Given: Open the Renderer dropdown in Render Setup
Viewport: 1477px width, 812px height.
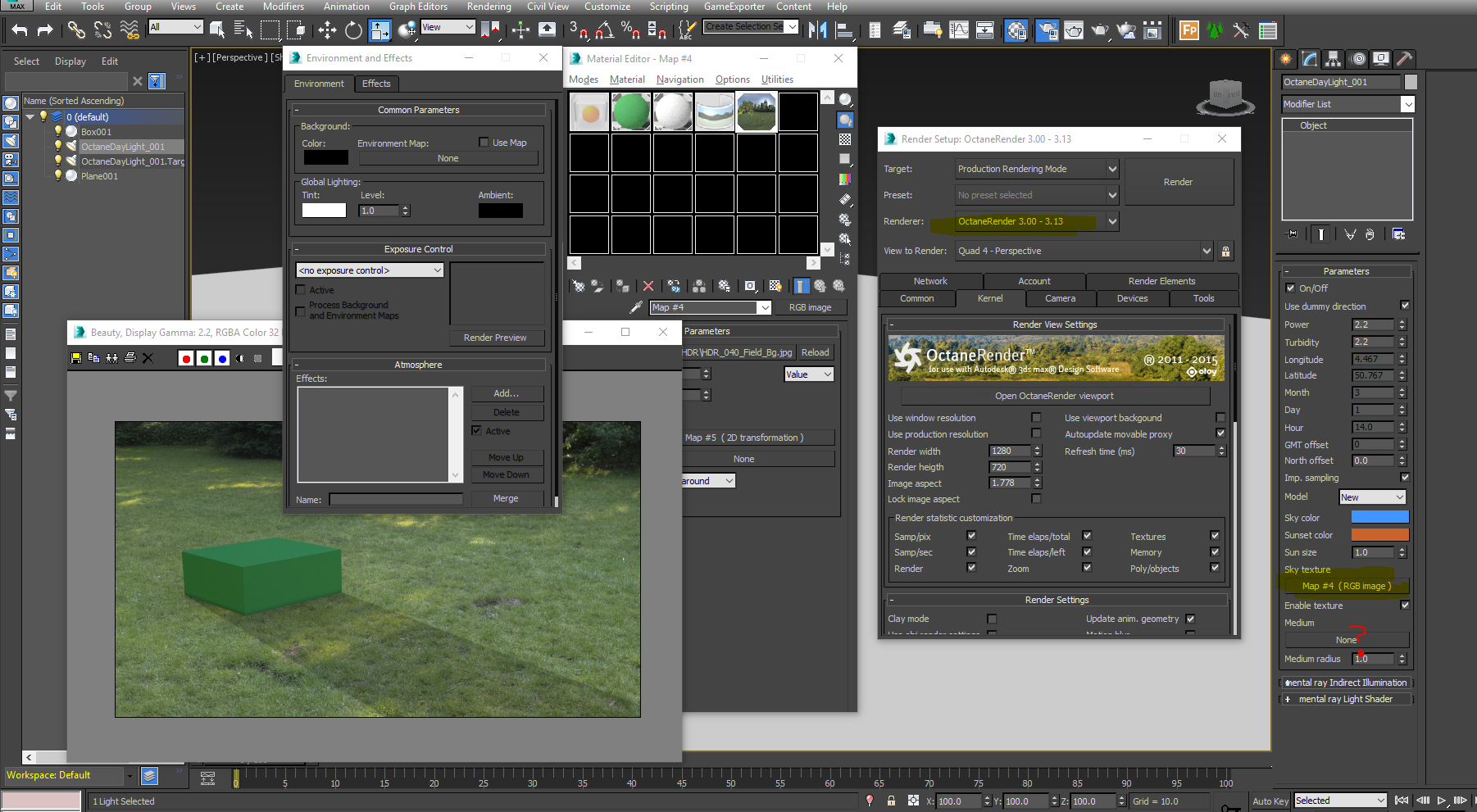Looking at the screenshot, I should click(x=1037, y=221).
